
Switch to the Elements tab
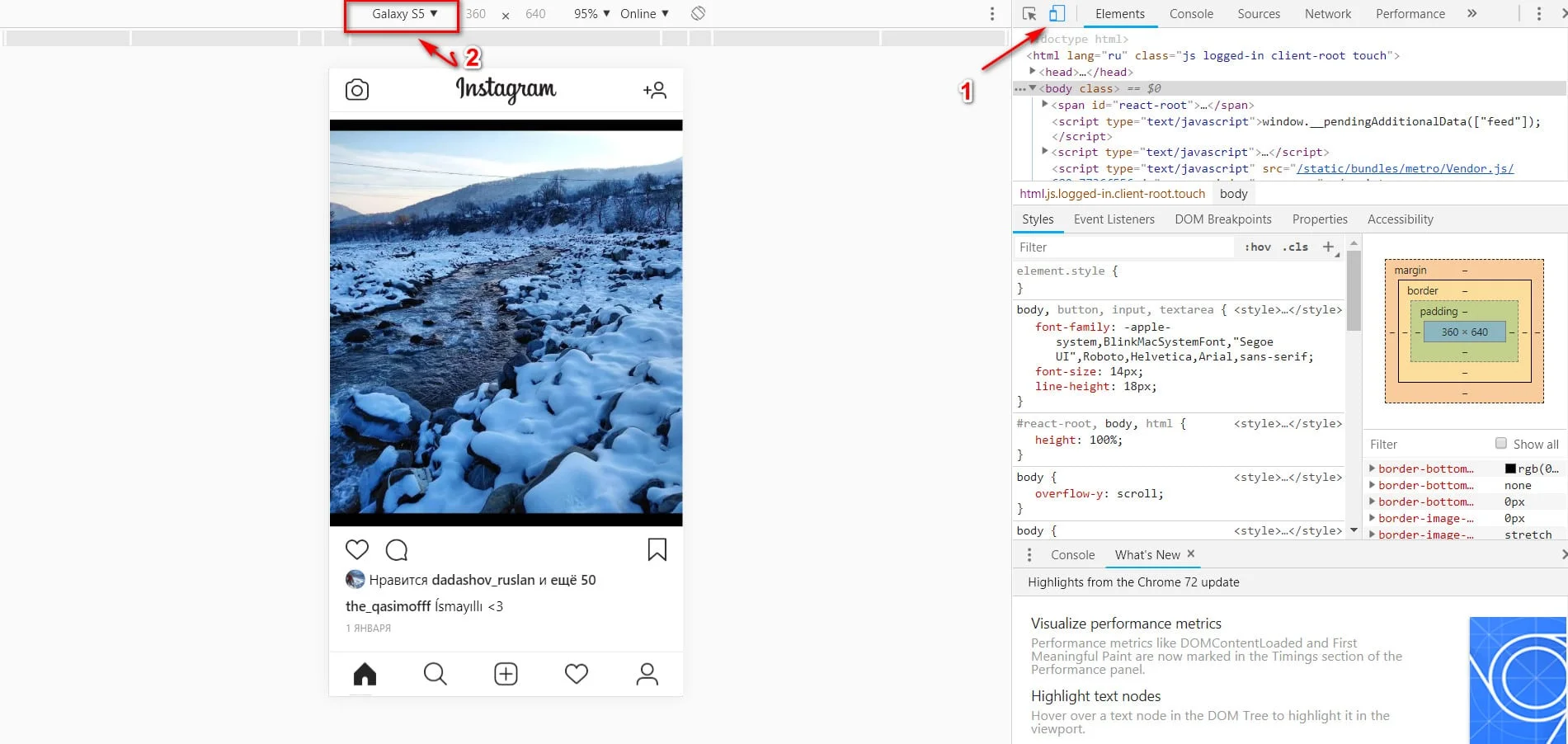click(x=1119, y=14)
